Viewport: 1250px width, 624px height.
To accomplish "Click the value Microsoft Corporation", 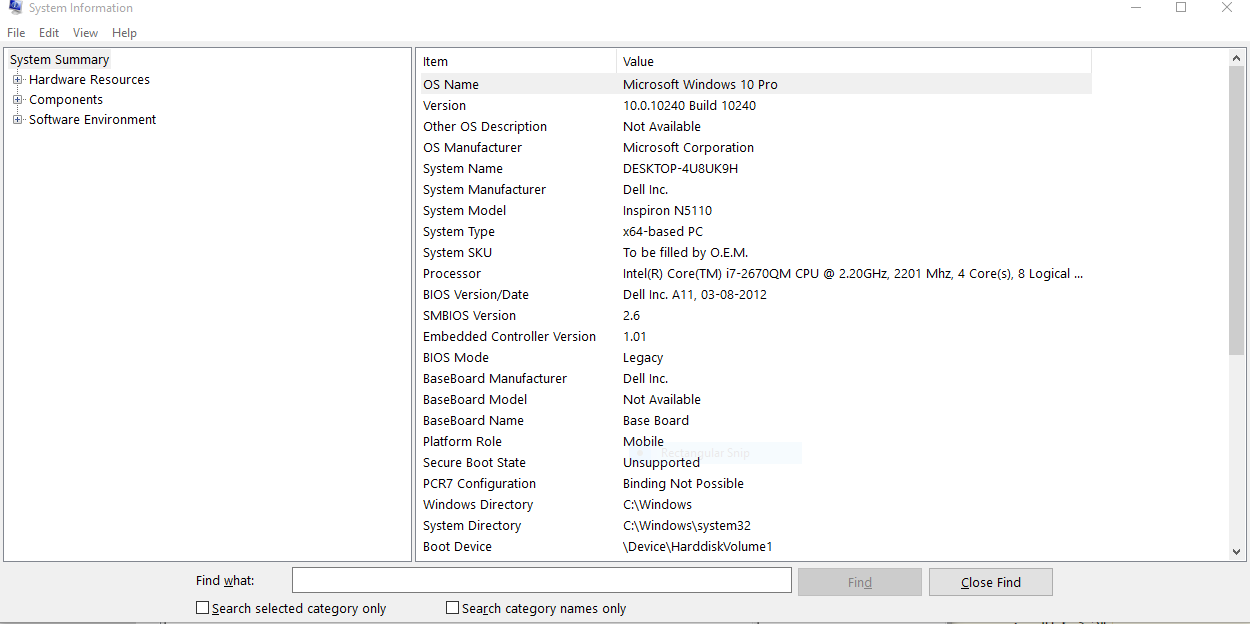I will click(x=688, y=148).
